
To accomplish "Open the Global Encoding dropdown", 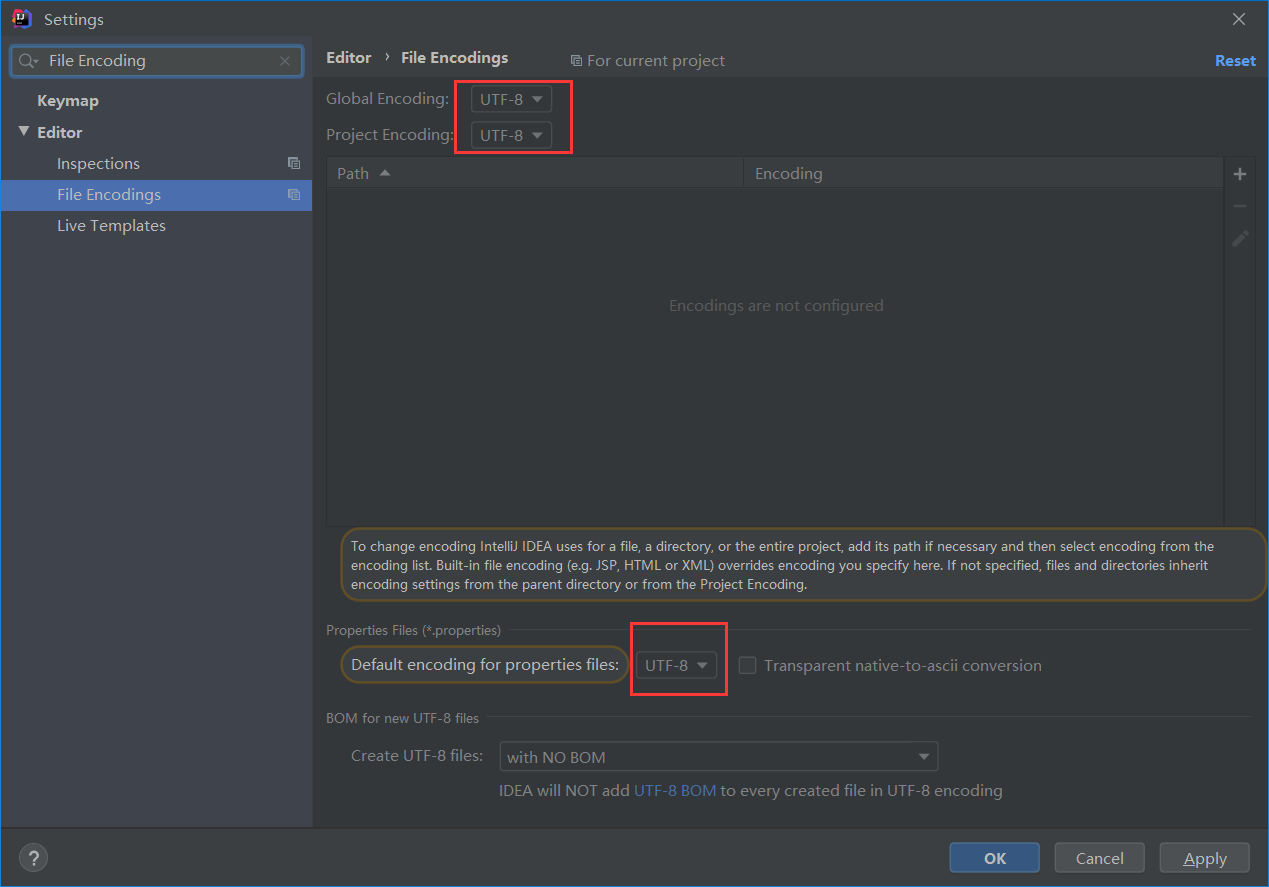I will (511, 98).
